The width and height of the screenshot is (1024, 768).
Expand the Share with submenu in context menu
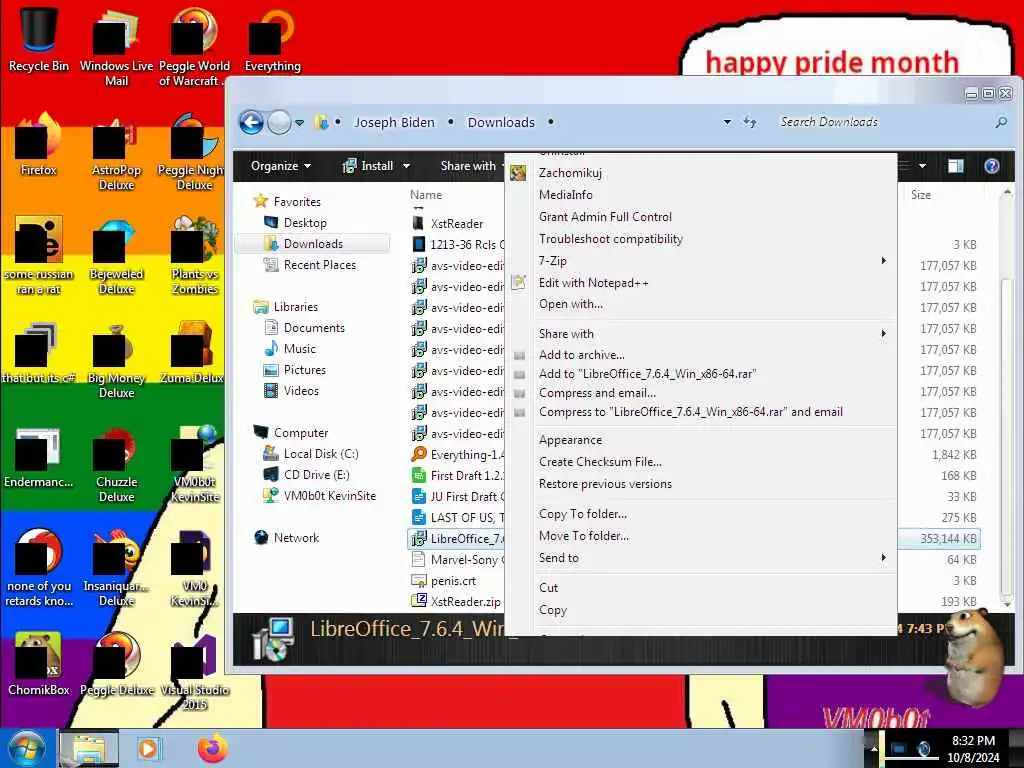[715, 334]
